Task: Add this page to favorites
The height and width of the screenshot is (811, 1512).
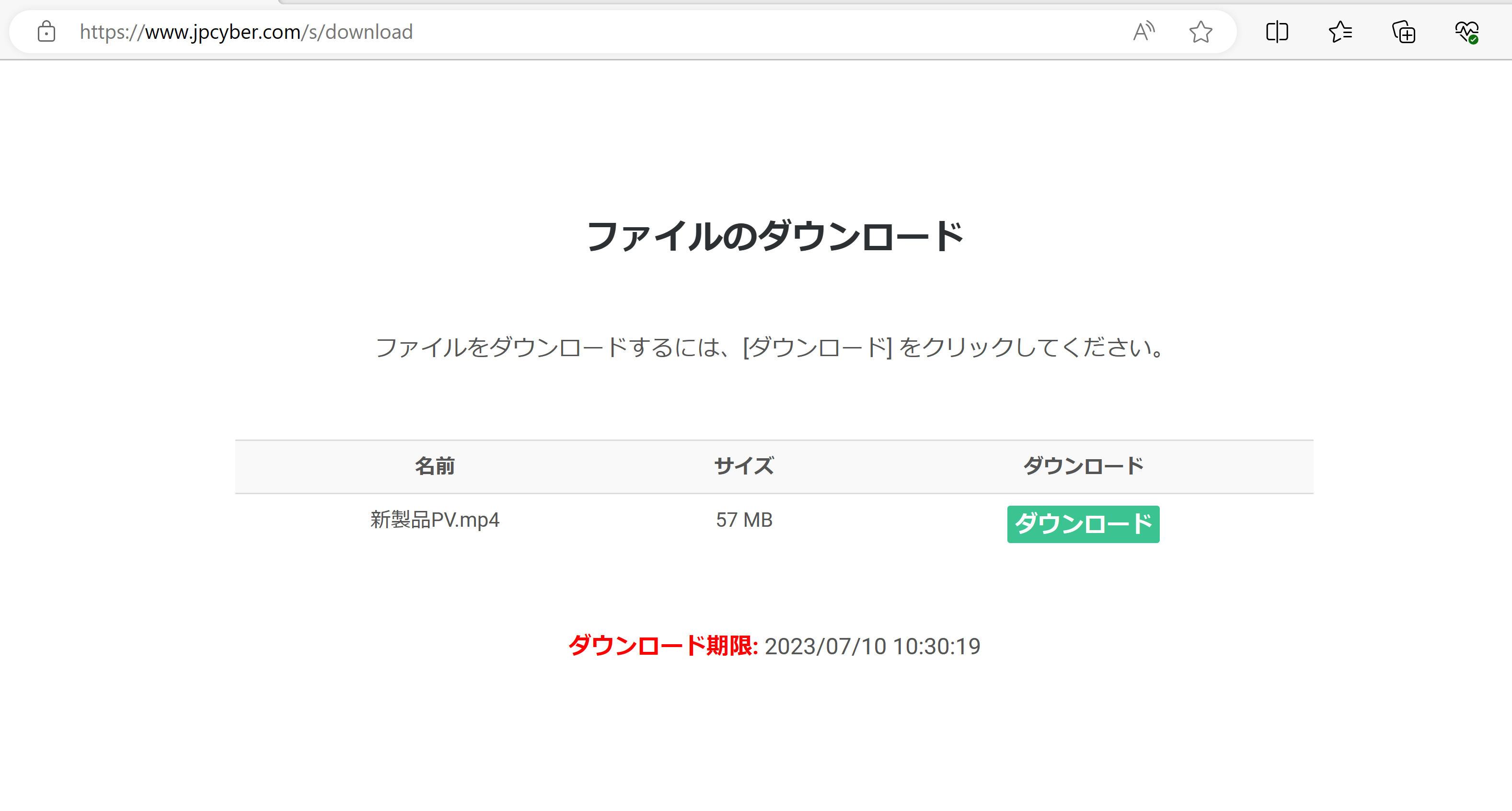Action: click(1200, 32)
